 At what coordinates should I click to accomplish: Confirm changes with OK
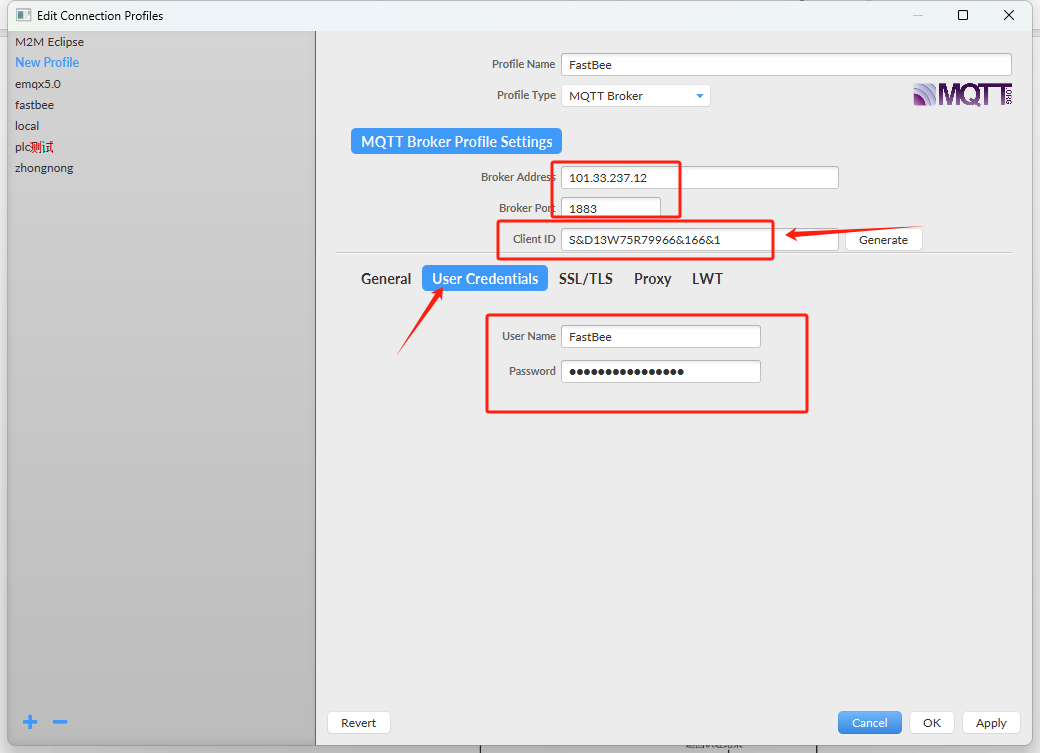931,722
